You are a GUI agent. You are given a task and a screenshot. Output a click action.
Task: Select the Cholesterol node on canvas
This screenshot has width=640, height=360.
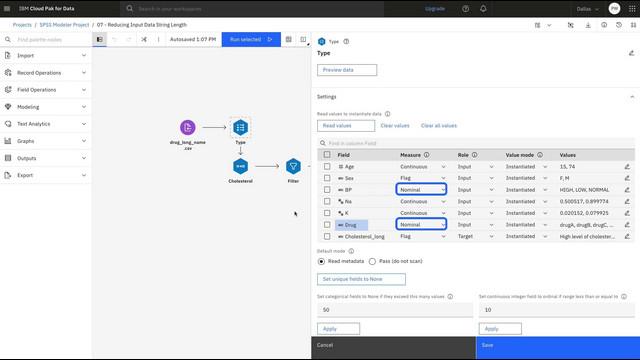pyautogui.click(x=240, y=166)
